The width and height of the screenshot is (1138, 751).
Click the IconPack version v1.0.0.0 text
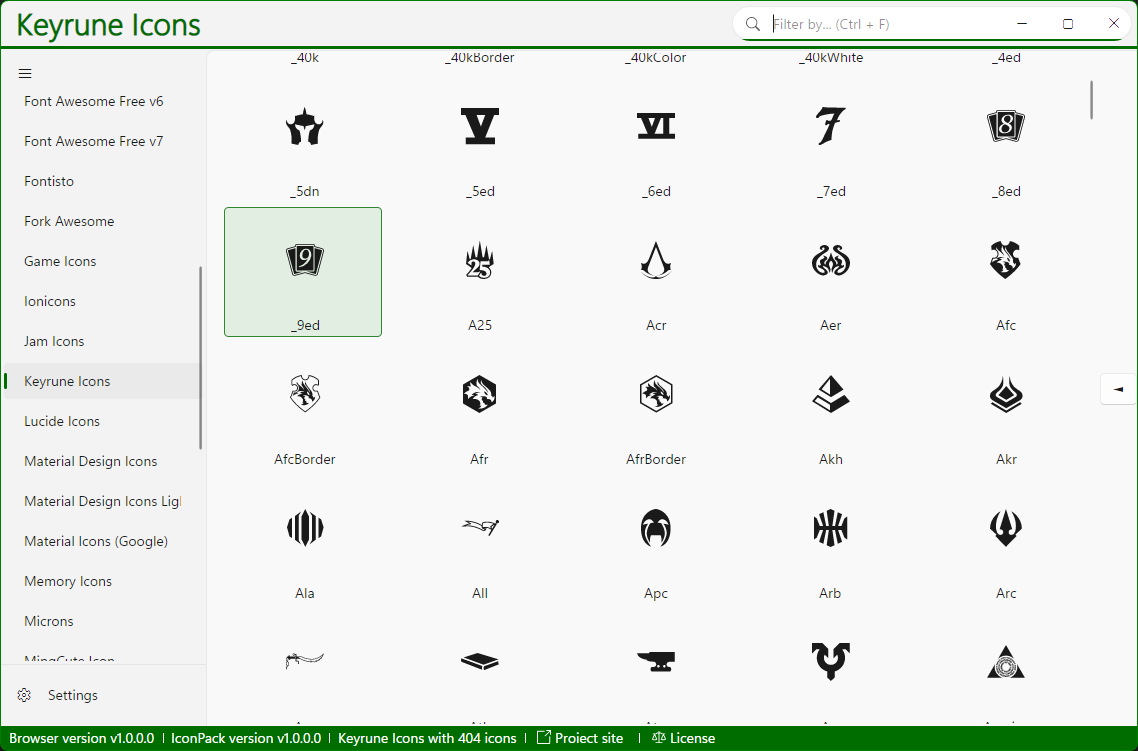[x=246, y=738]
